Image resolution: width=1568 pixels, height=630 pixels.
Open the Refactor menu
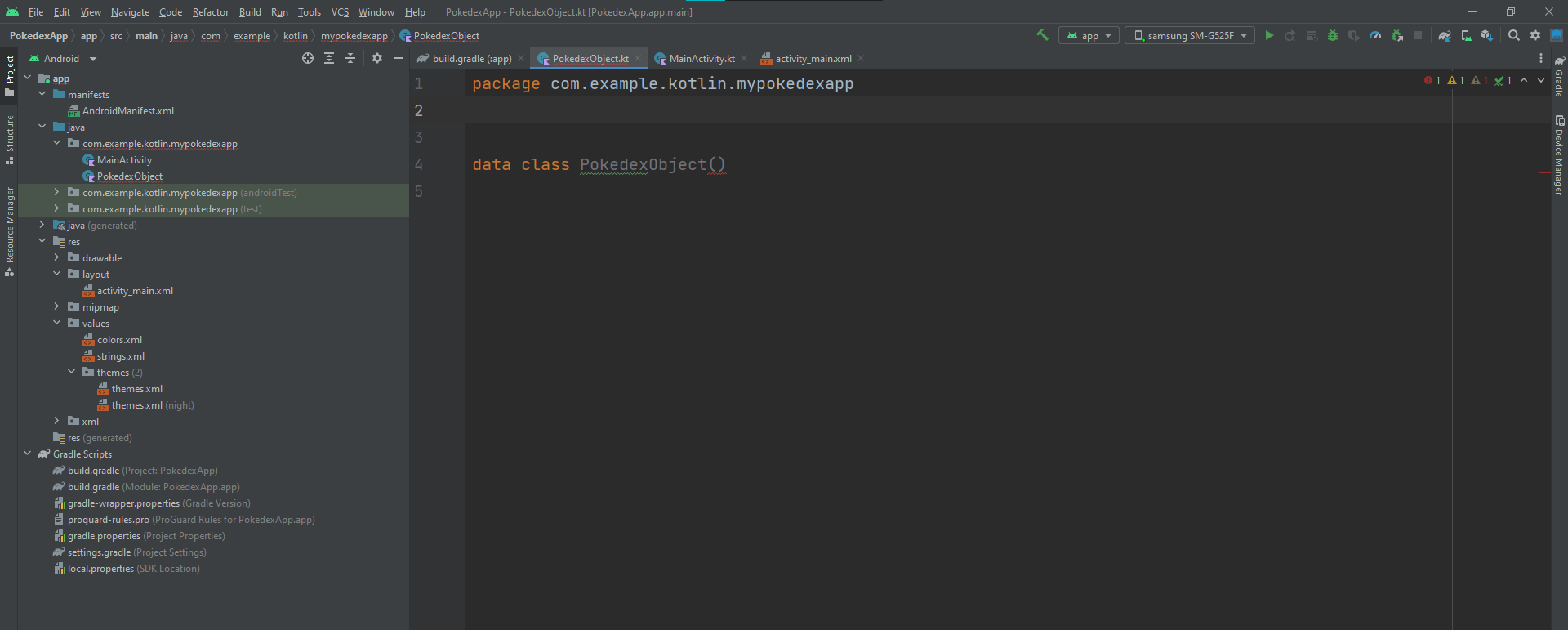[x=211, y=12]
